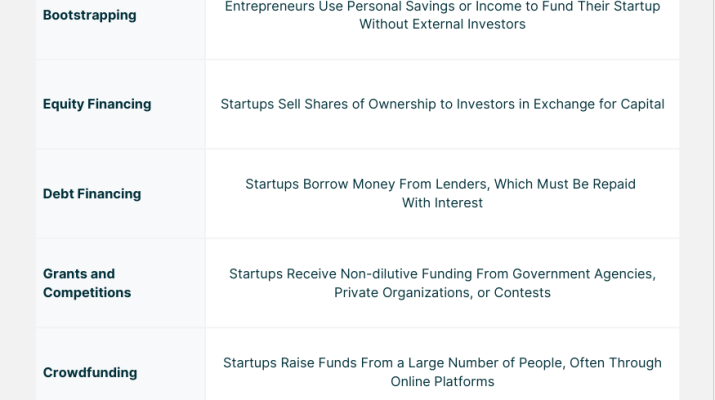Click the 'Without External Investors' text line
This screenshot has height=400, width=715.
click(442, 24)
